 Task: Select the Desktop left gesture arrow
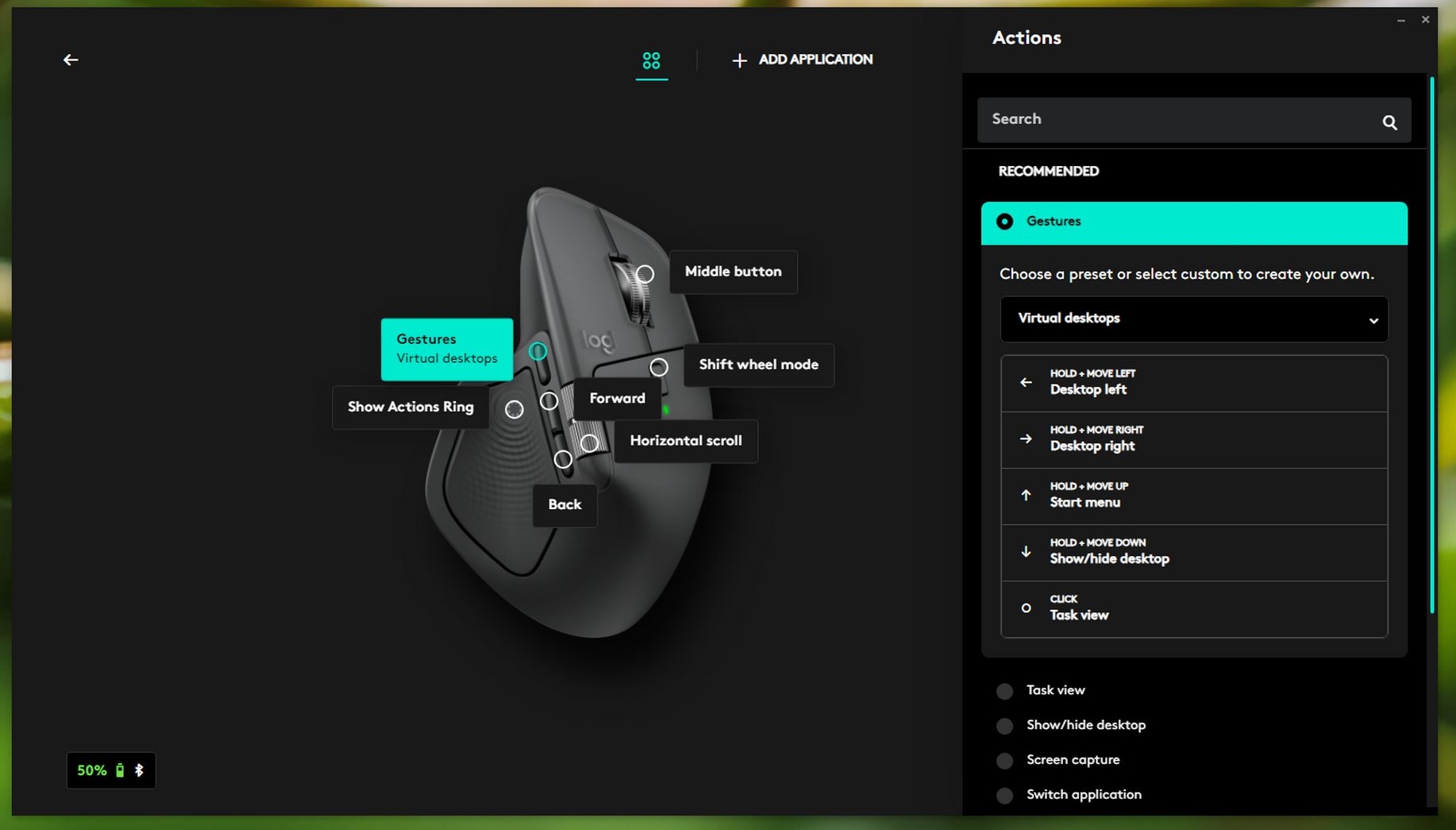coord(1026,382)
